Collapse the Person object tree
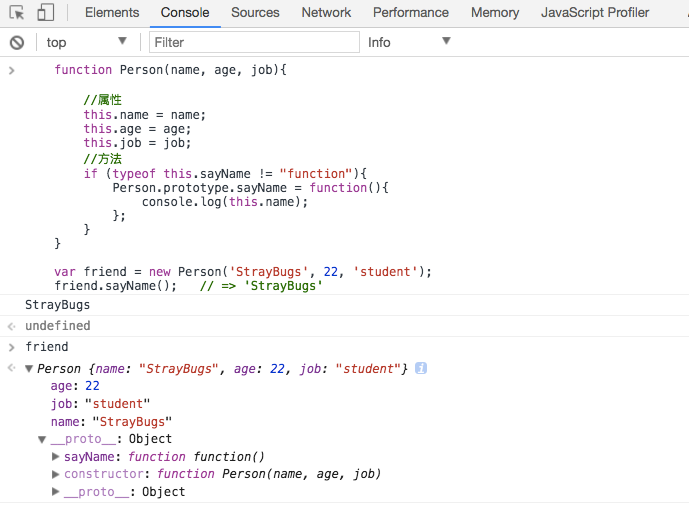The width and height of the screenshot is (689, 505). [29, 369]
